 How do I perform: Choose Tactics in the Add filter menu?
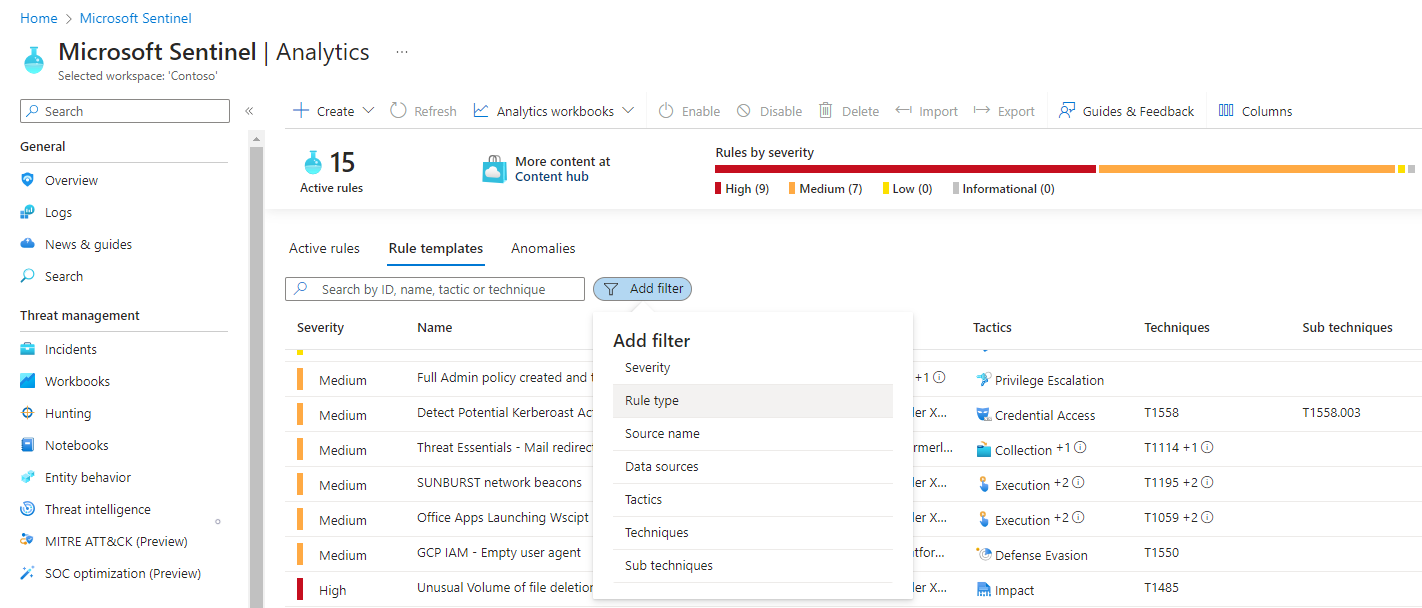tap(644, 499)
